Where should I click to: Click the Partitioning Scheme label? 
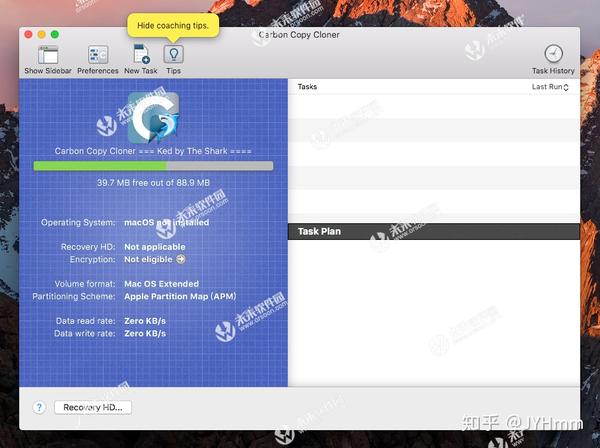(74, 296)
